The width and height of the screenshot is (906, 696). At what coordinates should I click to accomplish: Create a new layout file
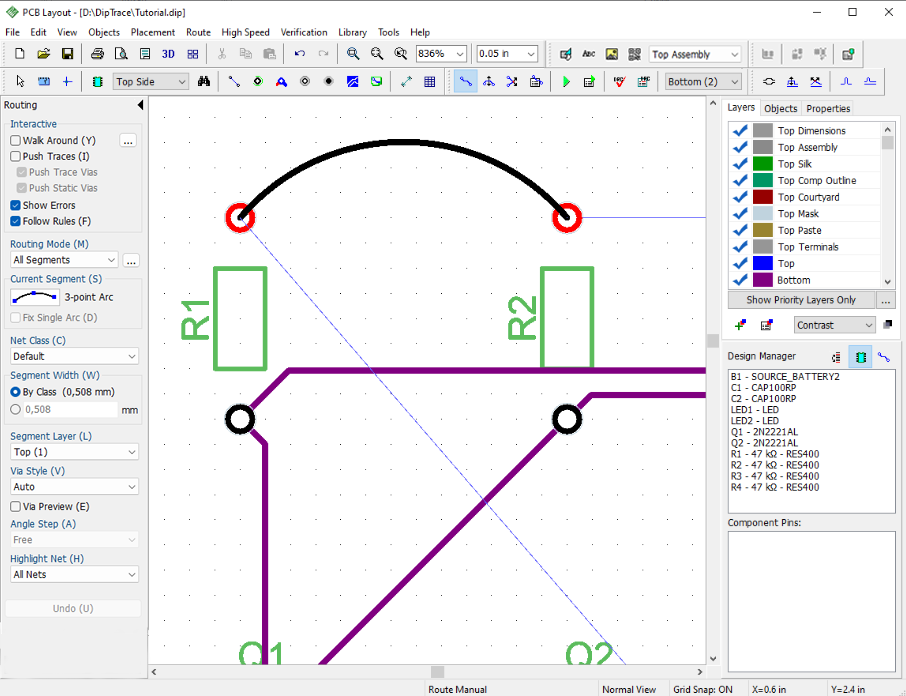point(20,54)
